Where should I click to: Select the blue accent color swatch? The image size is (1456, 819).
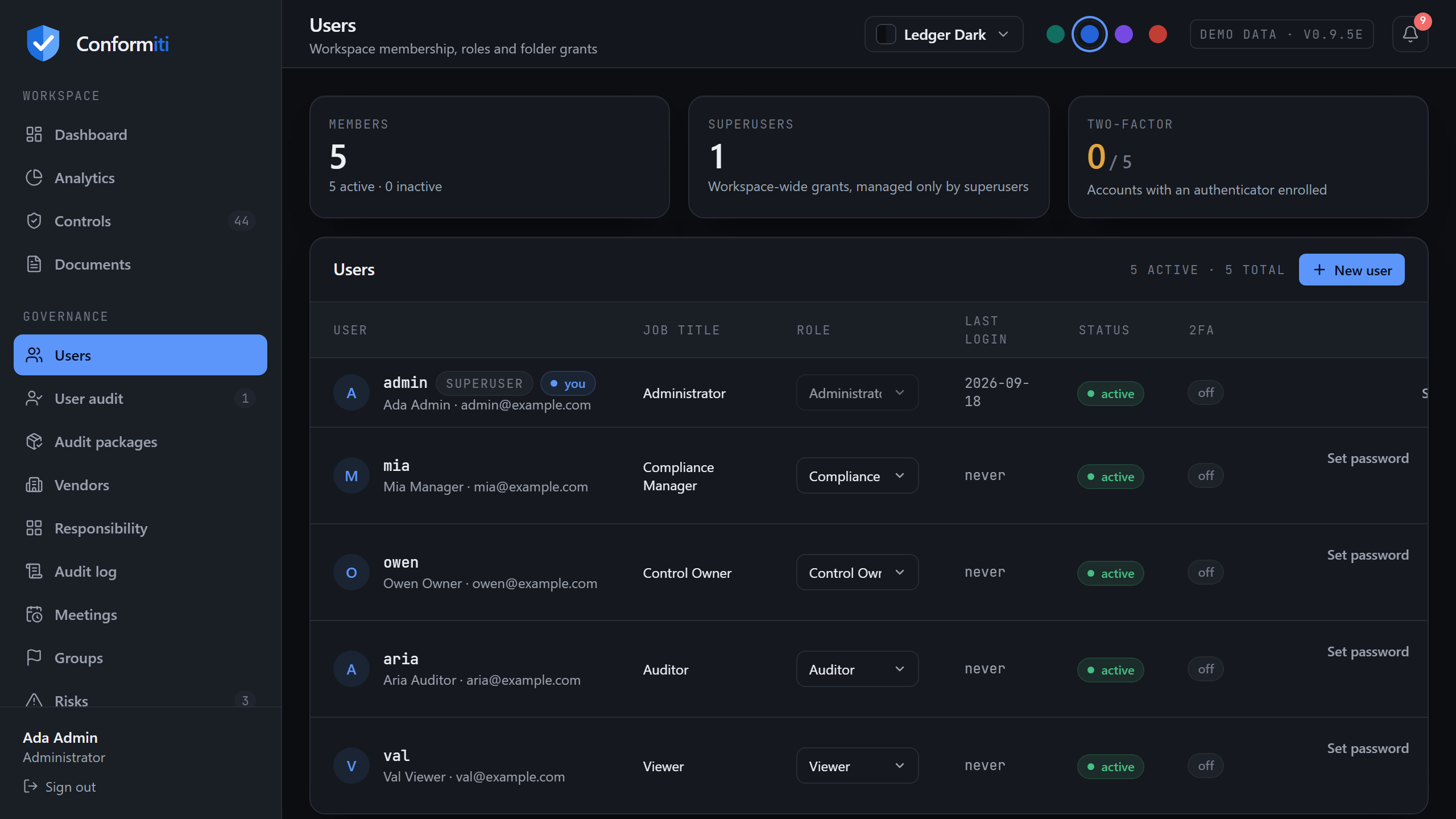(1090, 34)
